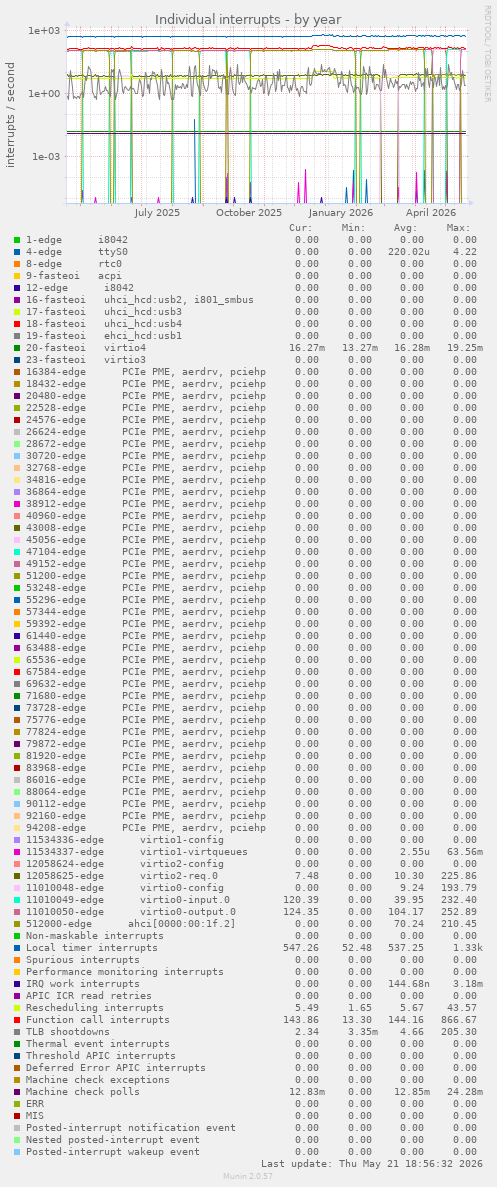Click the blue 4-edge ttyS0 legend swatch
Screen dimensions: 497x1187
[17, 251]
